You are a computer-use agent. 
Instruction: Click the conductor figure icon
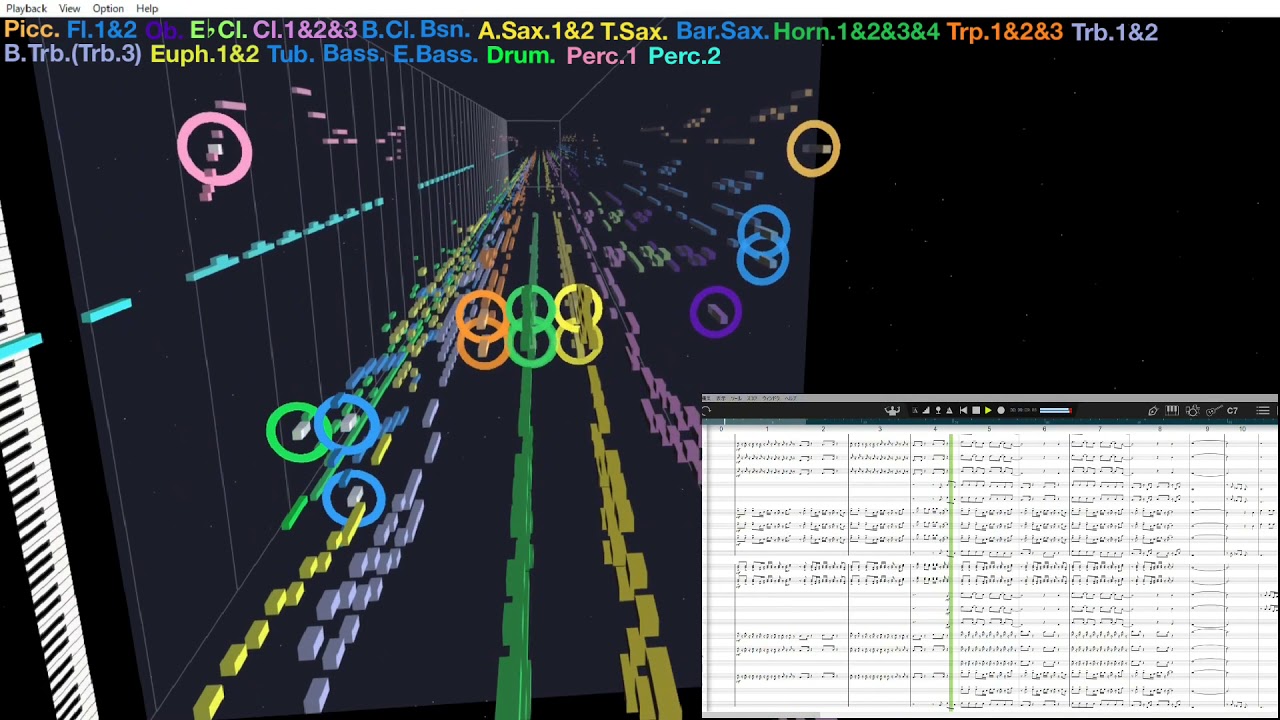892,410
